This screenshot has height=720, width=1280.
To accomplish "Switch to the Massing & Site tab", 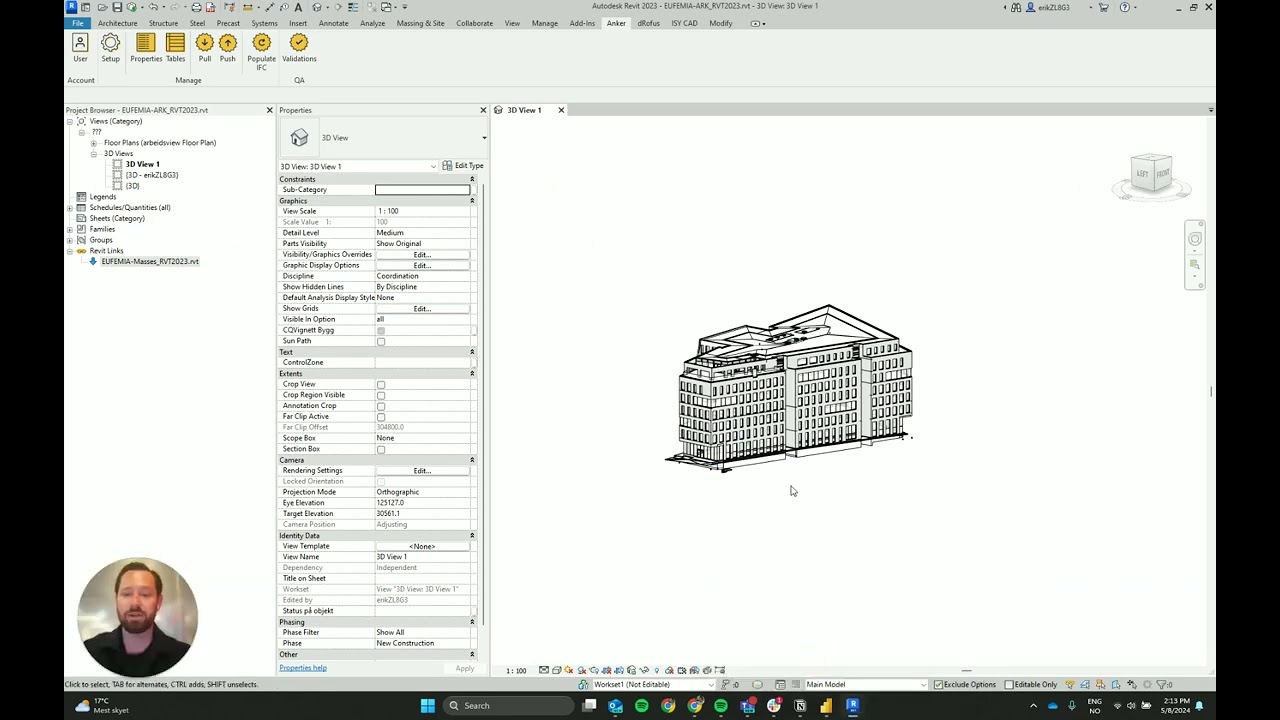I will pyautogui.click(x=420, y=23).
